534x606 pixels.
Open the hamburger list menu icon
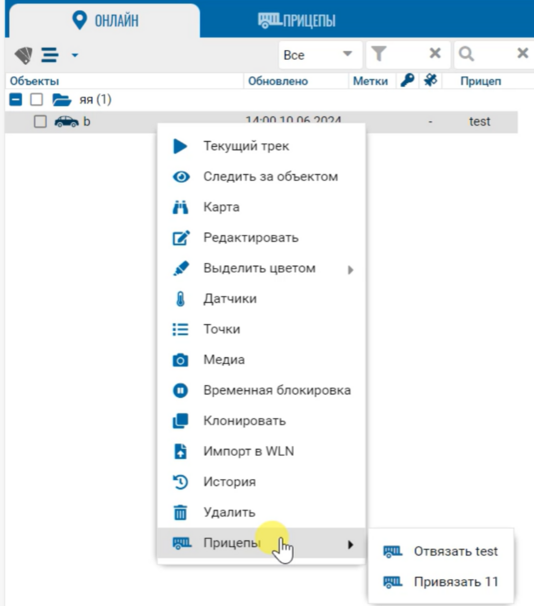pyautogui.click(x=50, y=55)
